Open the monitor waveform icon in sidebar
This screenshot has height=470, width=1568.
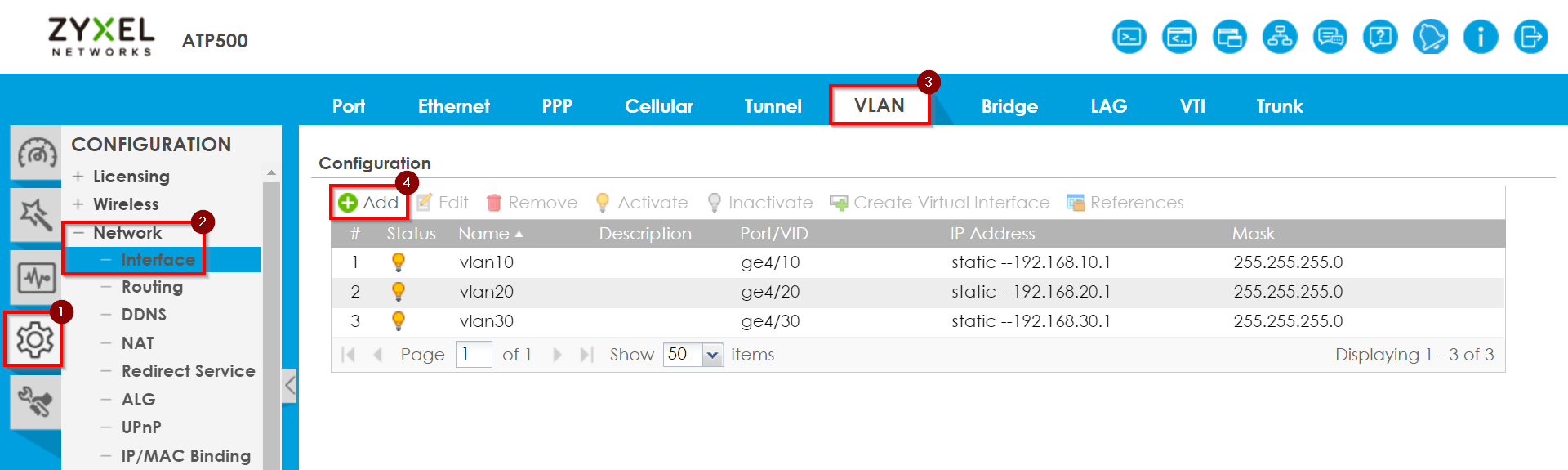click(x=36, y=278)
